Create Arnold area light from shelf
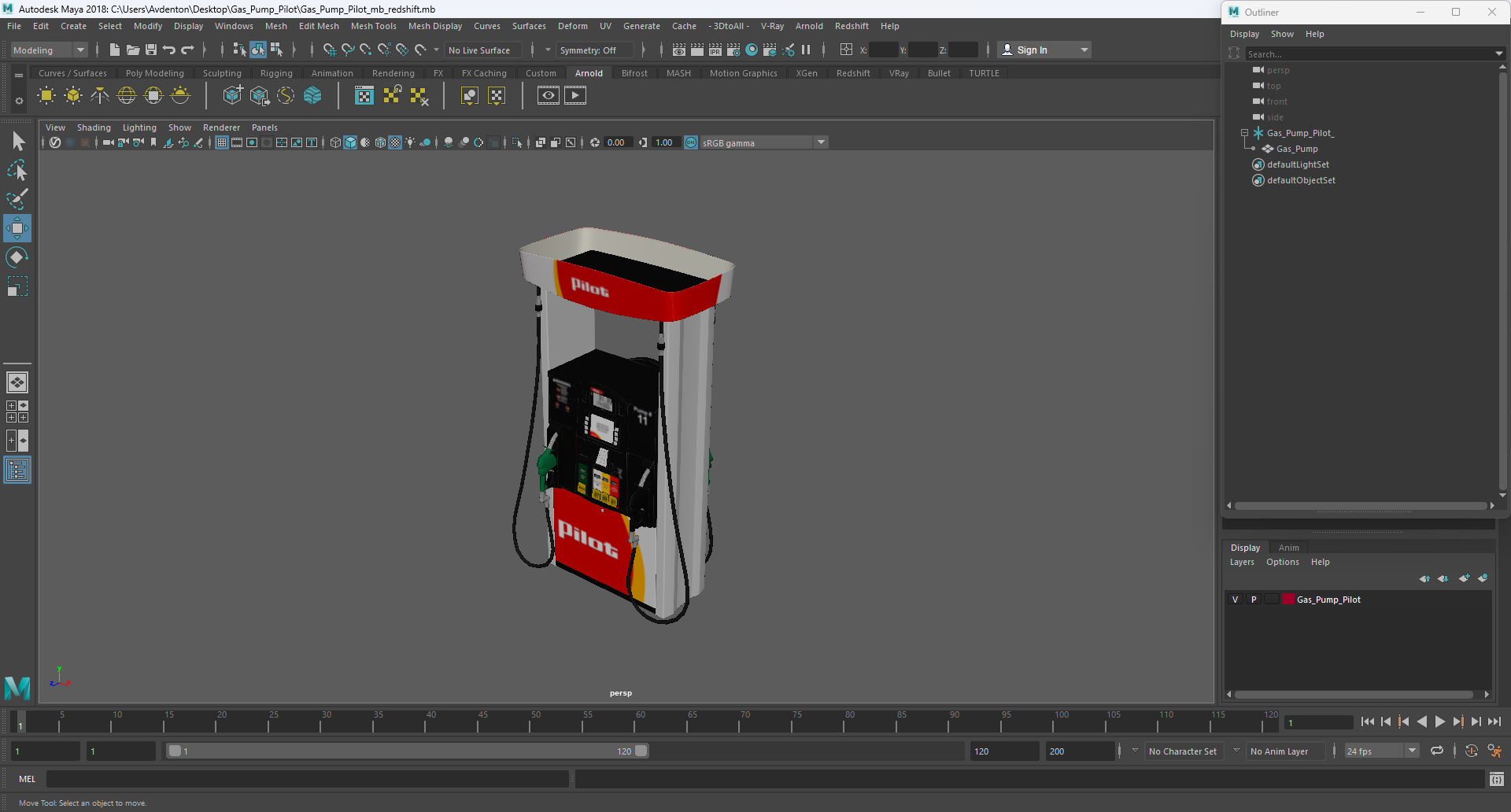The width and height of the screenshot is (1511, 812). coord(46,96)
